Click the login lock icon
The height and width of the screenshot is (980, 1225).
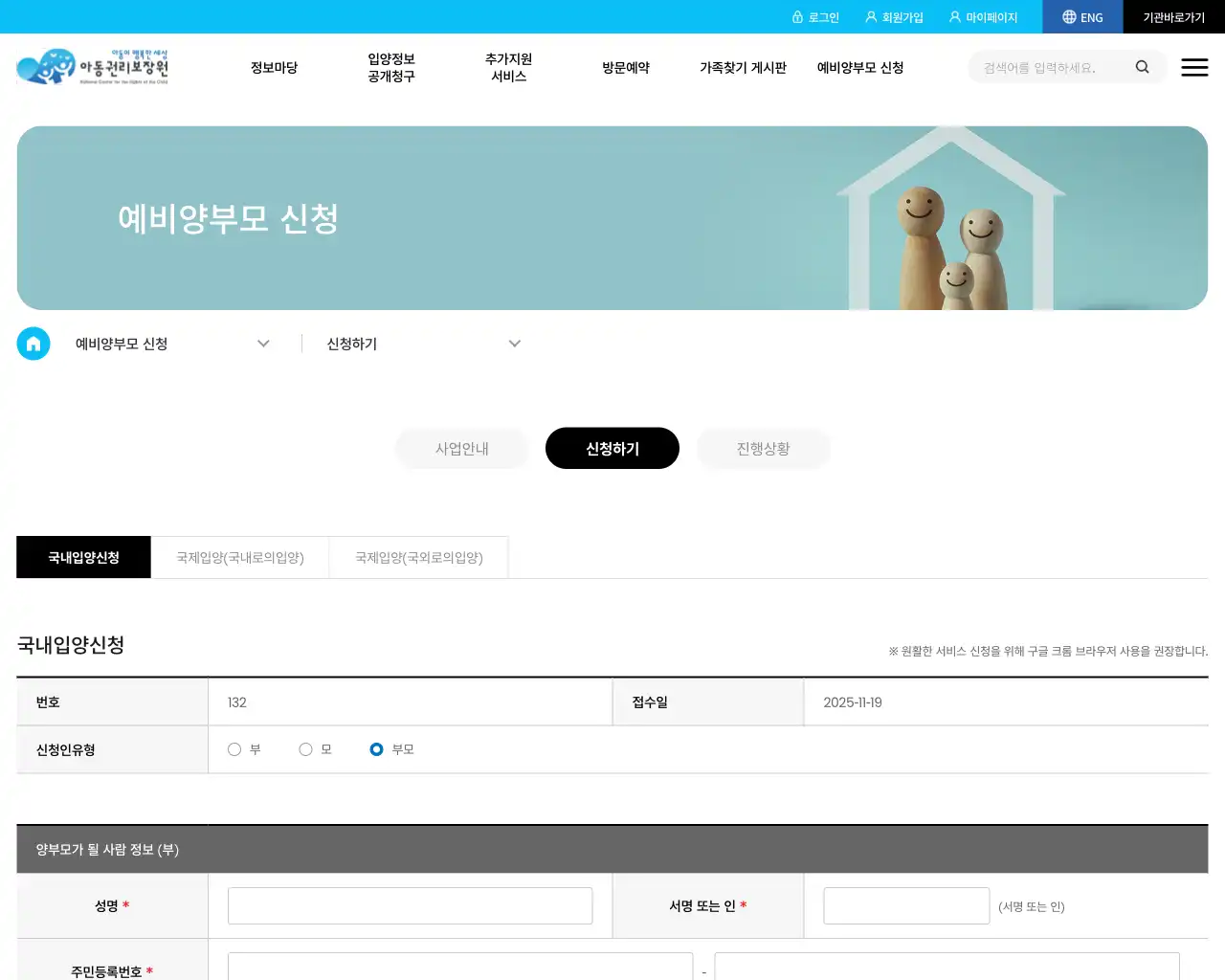(x=798, y=16)
